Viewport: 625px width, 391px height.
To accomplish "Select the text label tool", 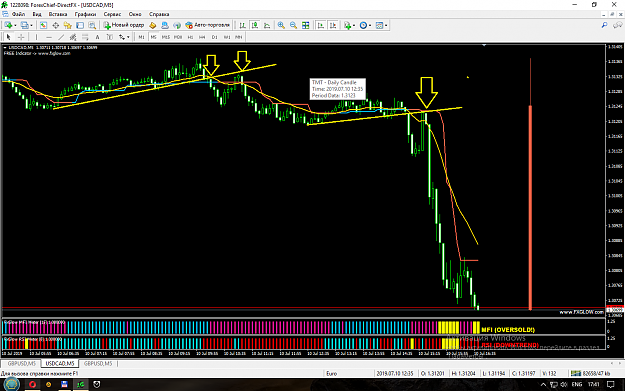I will tap(110, 37).
